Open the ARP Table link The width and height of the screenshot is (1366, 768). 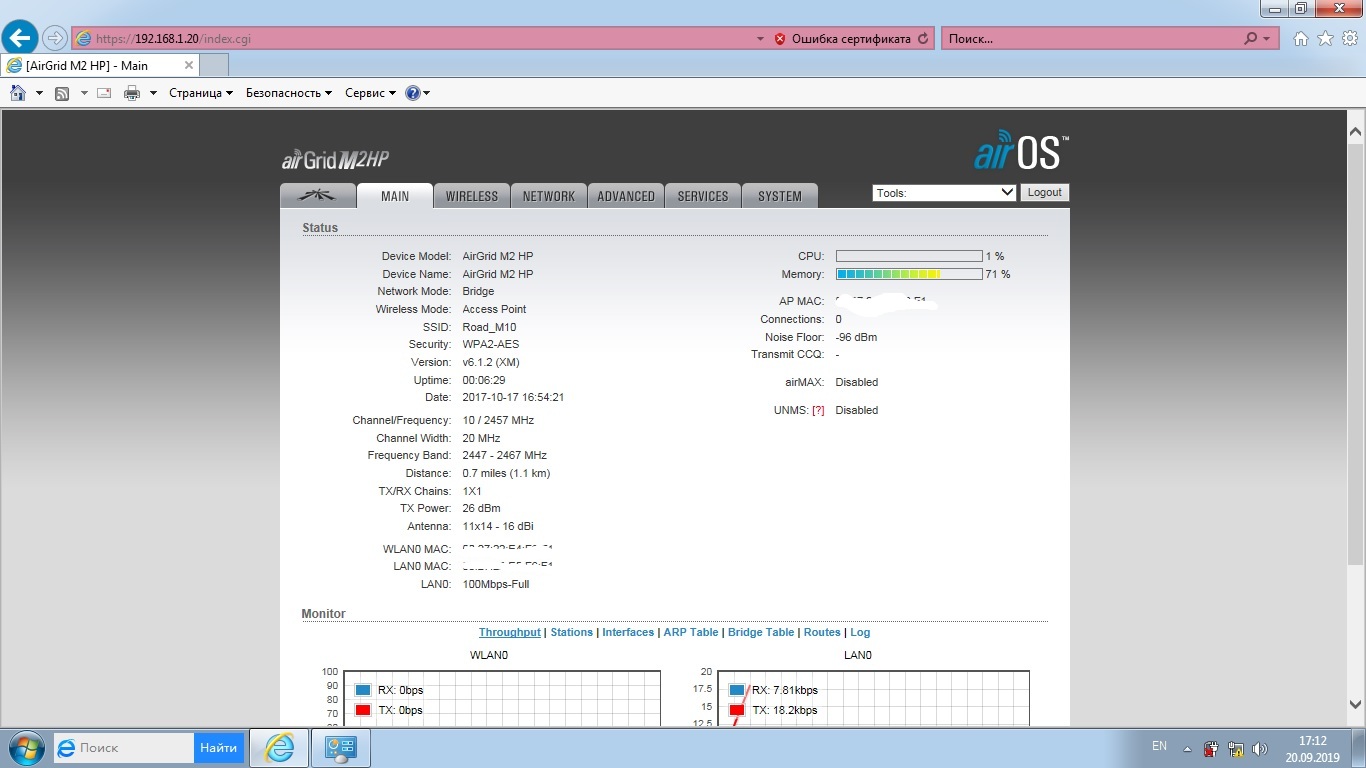tap(691, 632)
